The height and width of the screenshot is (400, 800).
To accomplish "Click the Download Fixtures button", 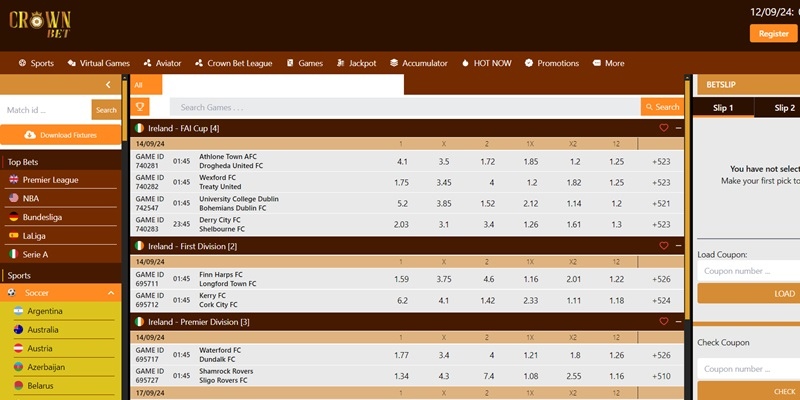I will coord(60,134).
